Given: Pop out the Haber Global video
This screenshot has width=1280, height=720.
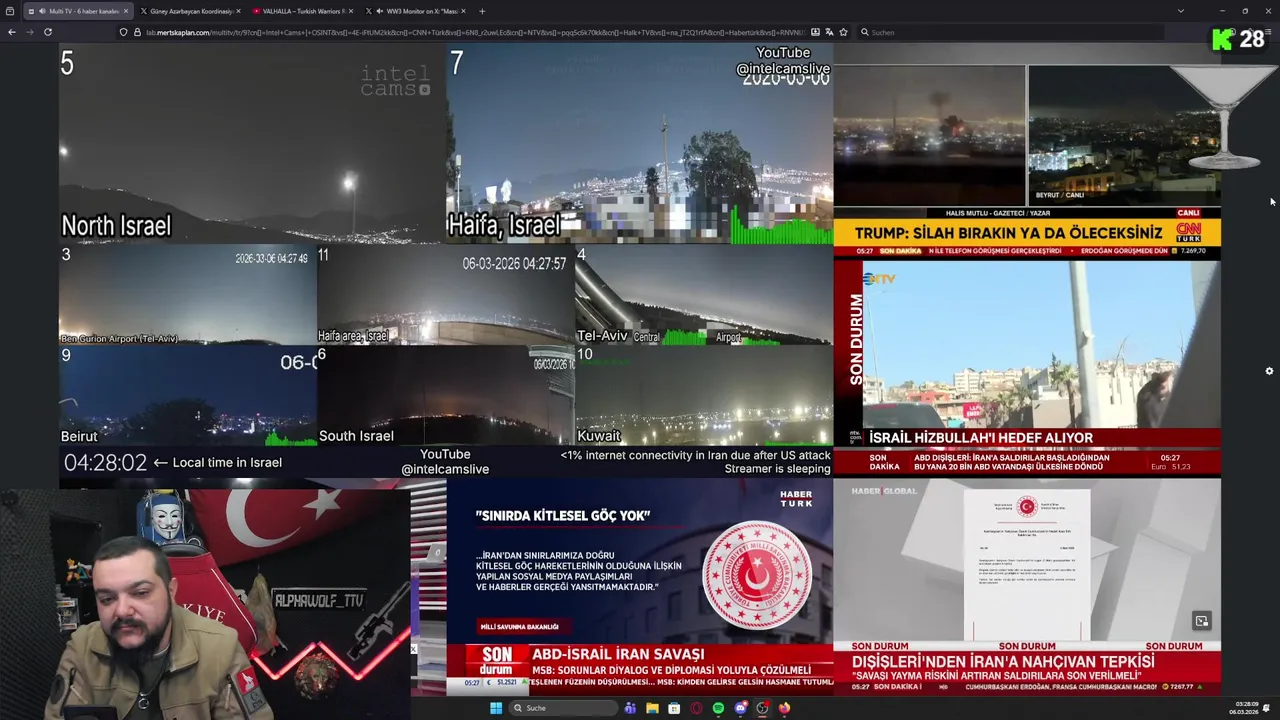Looking at the screenshot, I should 1201,621.
